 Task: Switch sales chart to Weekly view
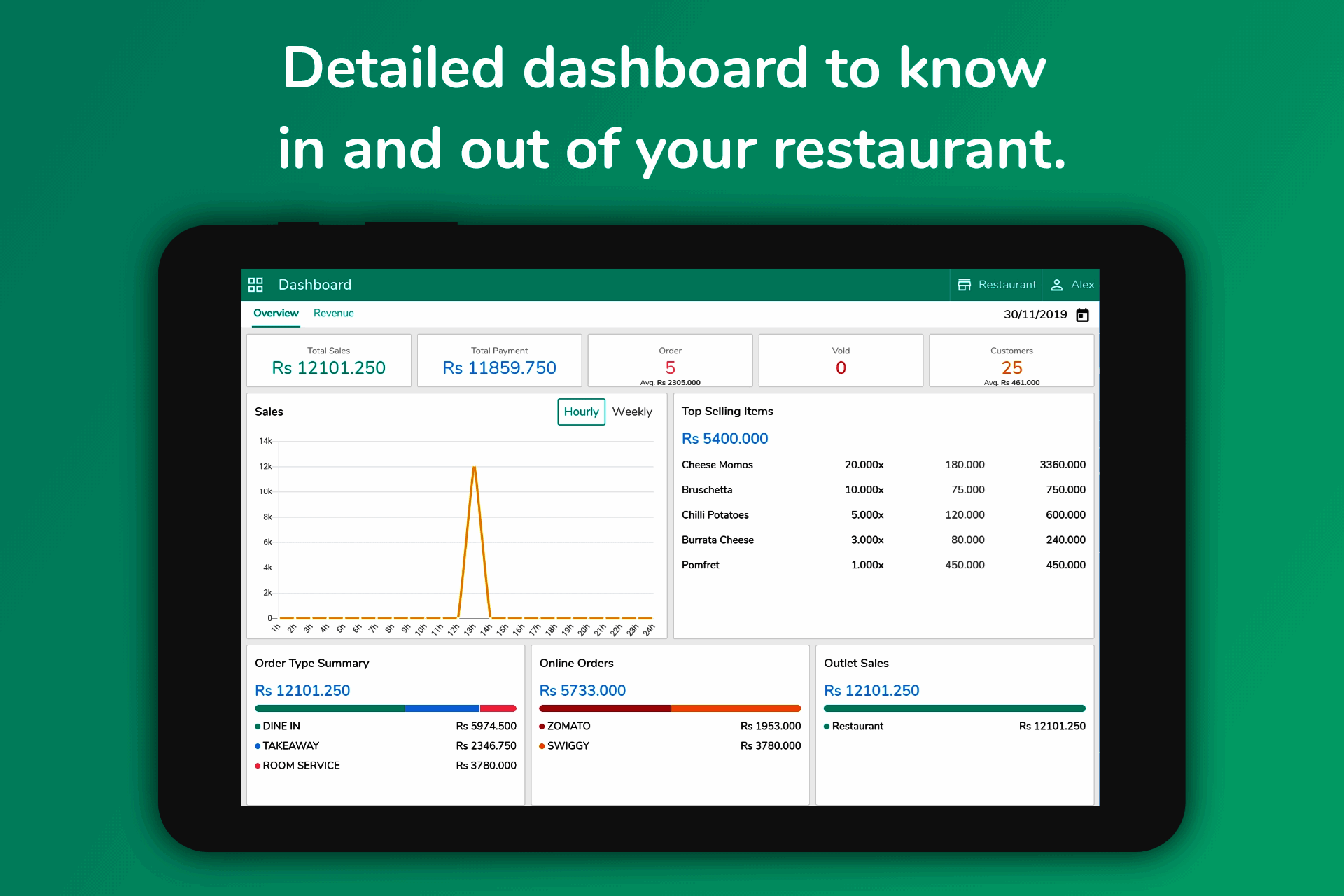click(631, 412)
